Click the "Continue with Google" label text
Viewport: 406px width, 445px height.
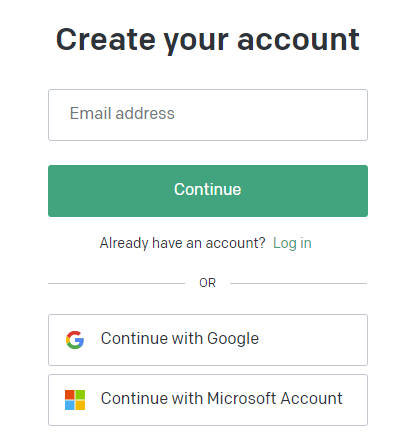(180, 339)
